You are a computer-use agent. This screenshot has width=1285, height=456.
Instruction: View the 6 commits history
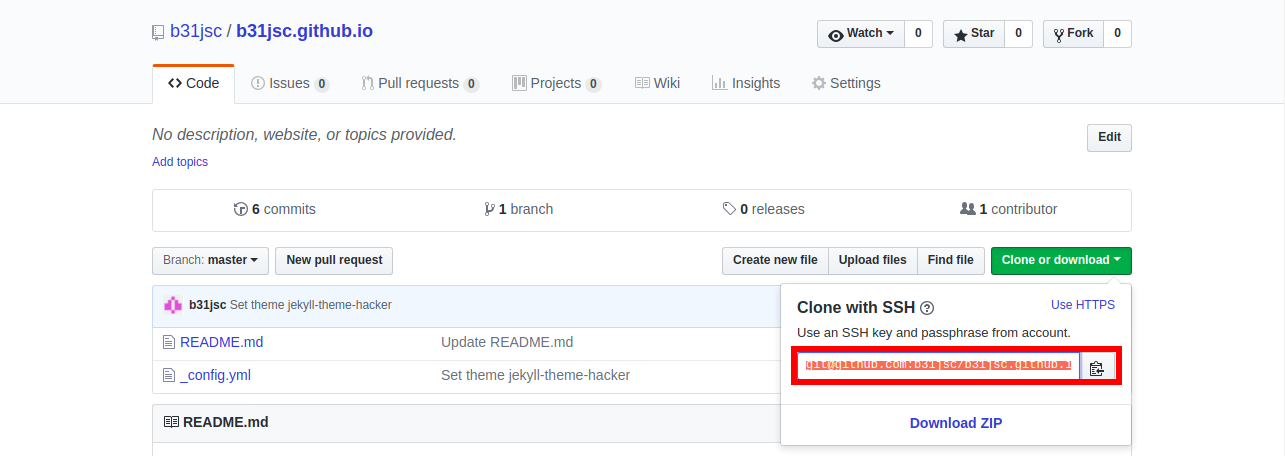274,209
